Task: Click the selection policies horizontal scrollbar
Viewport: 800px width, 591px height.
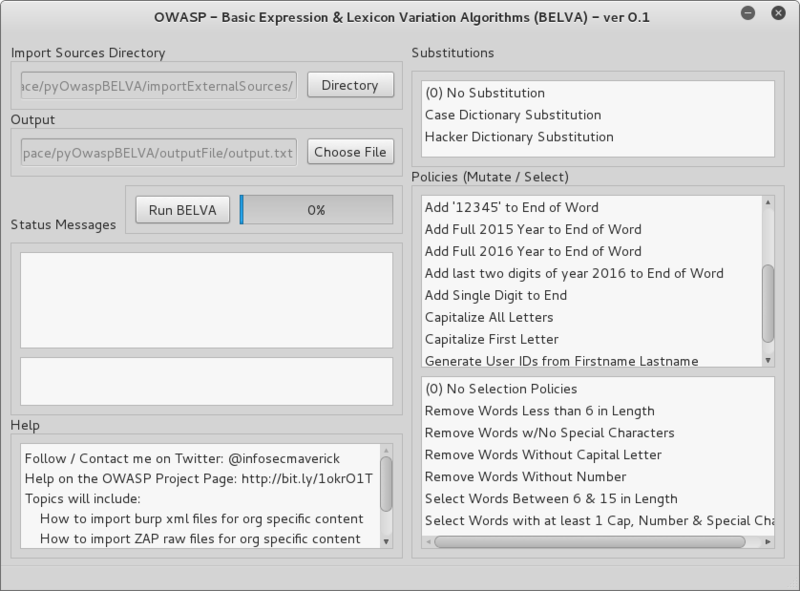Action: click(590, 542)
